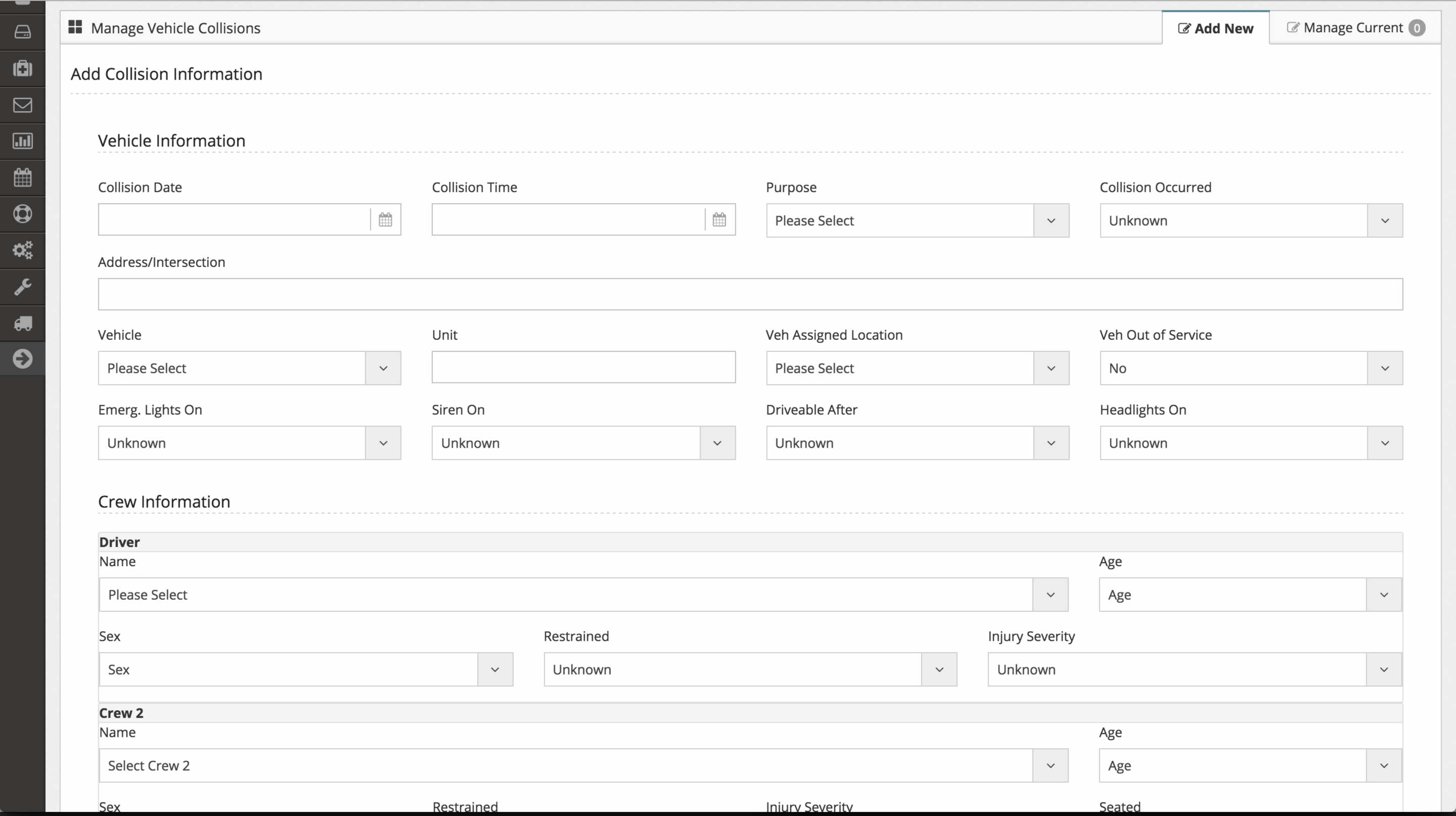Screen dimensions: 1456x816
Task: Open the Driver Age dropdown
Action: click(x=1250, y=595)
